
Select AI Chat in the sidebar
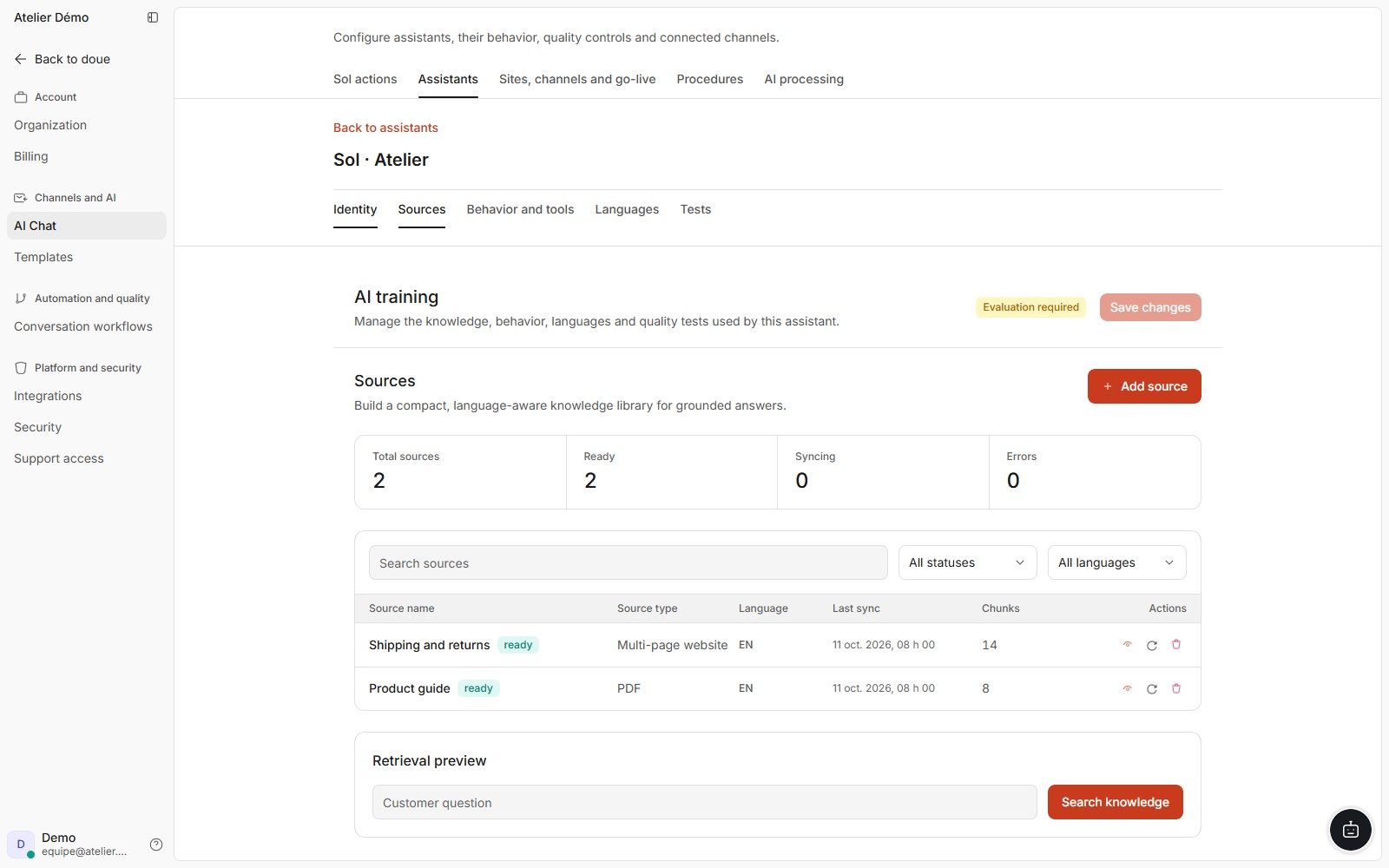87,226
